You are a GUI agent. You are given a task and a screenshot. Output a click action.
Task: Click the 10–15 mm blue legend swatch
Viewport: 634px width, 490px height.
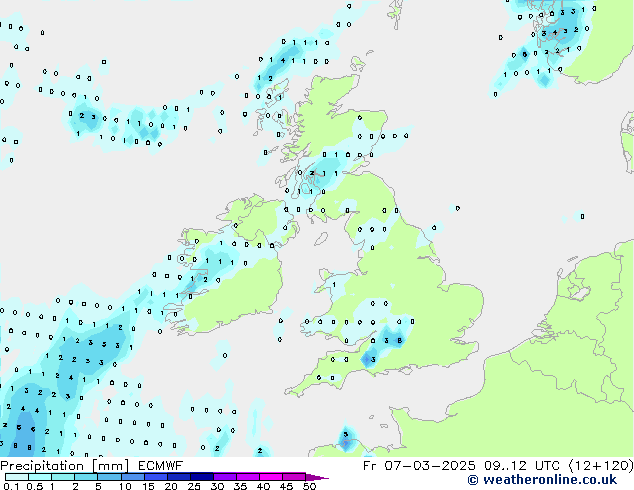click(132, 477)
